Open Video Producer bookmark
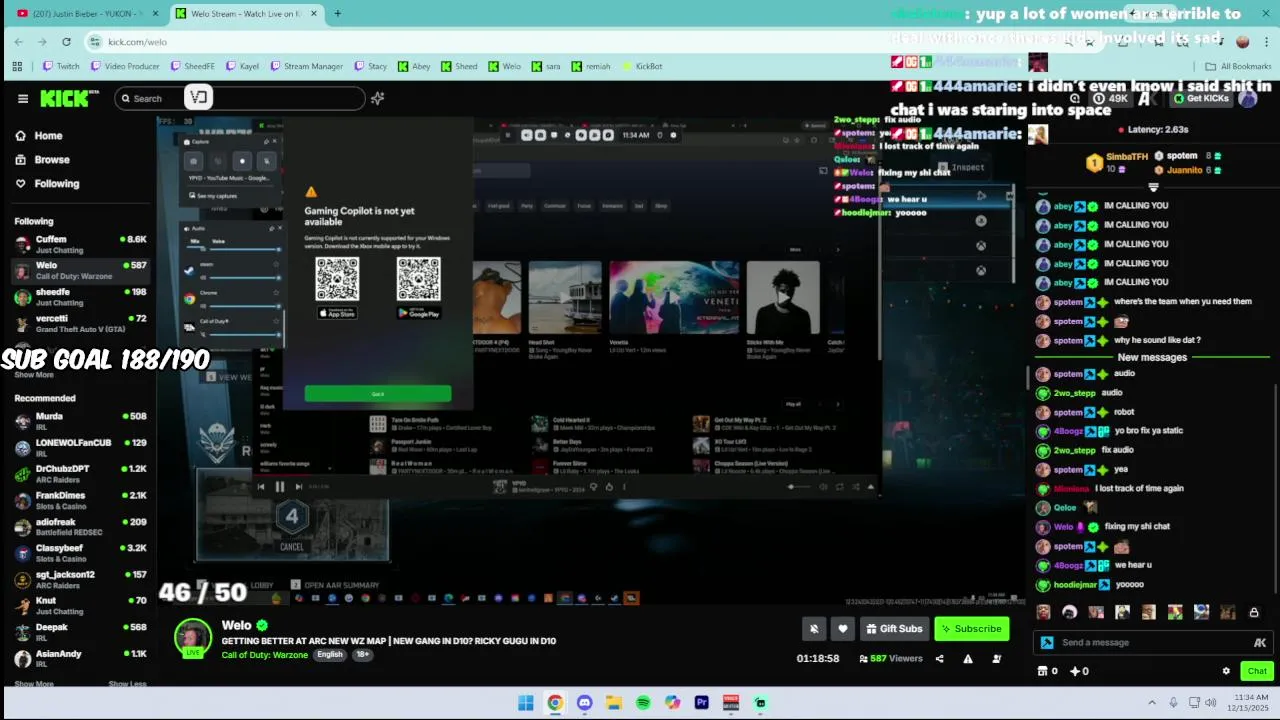 click(125, 66)
